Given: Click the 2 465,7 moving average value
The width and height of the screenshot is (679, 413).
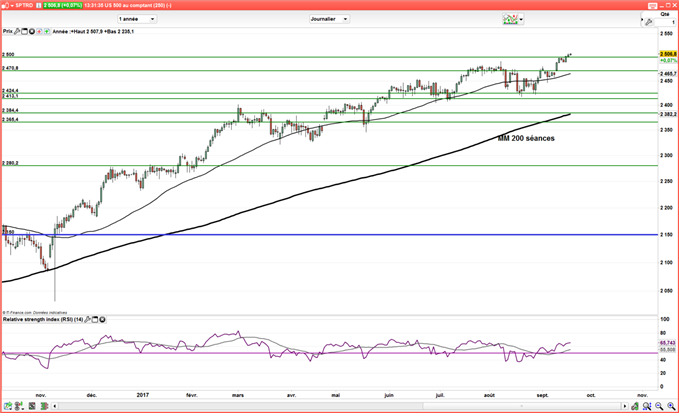Looking at the screenshot, I should click(668, 74).
